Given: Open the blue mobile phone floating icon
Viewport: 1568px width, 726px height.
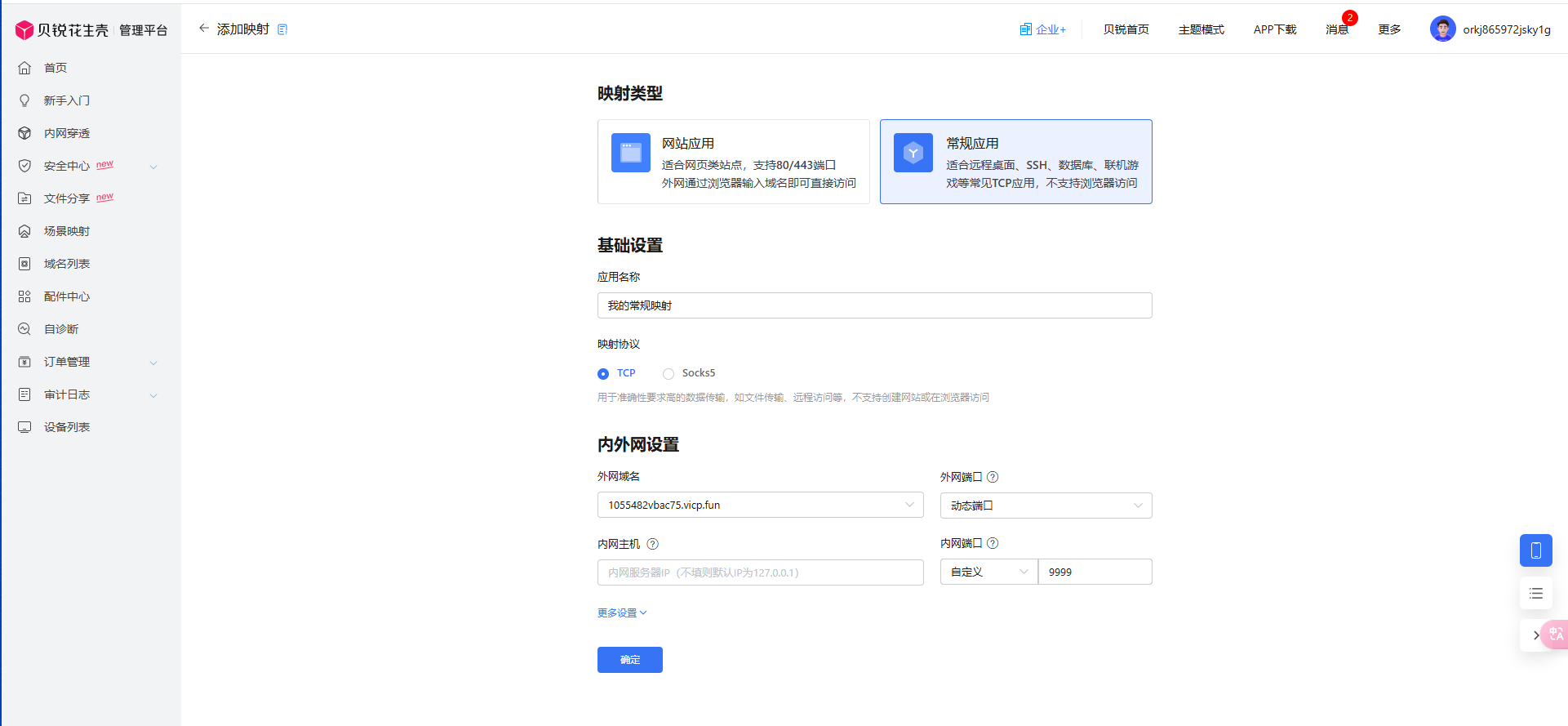Looking at the screenshot, I should click(1535, 550).
